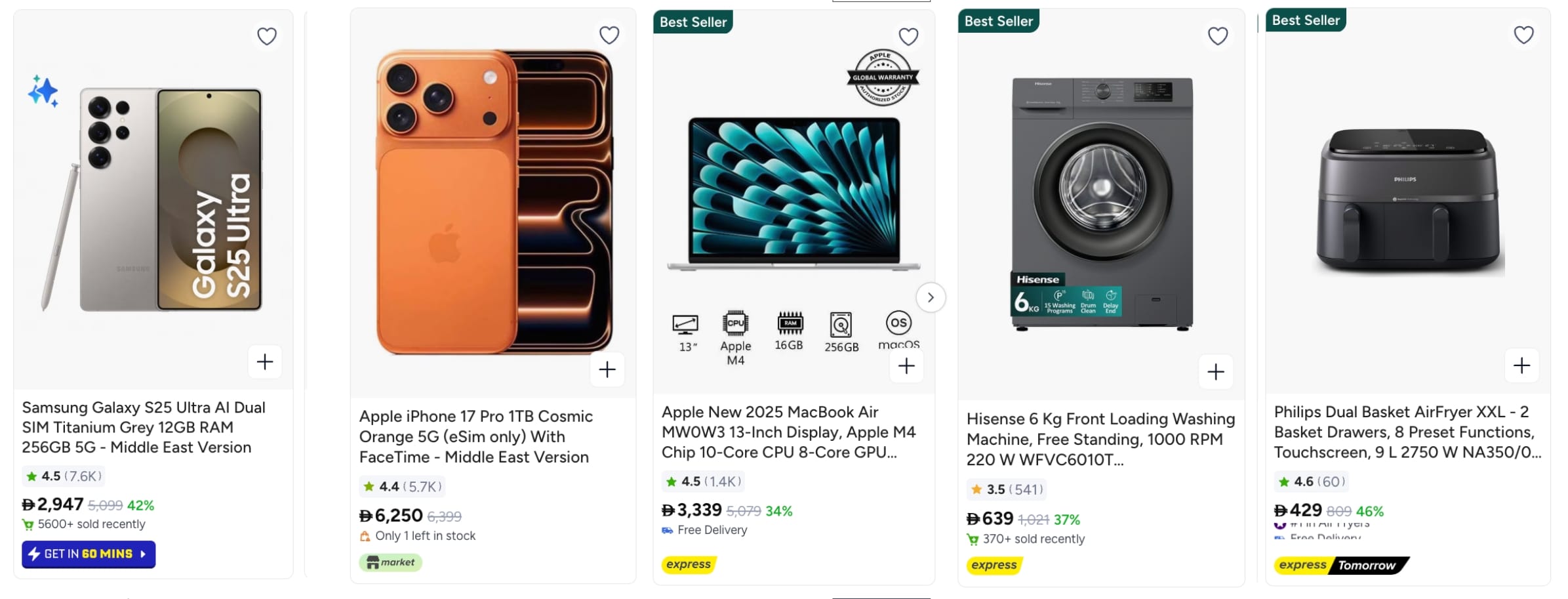Show next MacBook Air image
This screenshot has height=599, width=1568.
[x=931, y=298]
